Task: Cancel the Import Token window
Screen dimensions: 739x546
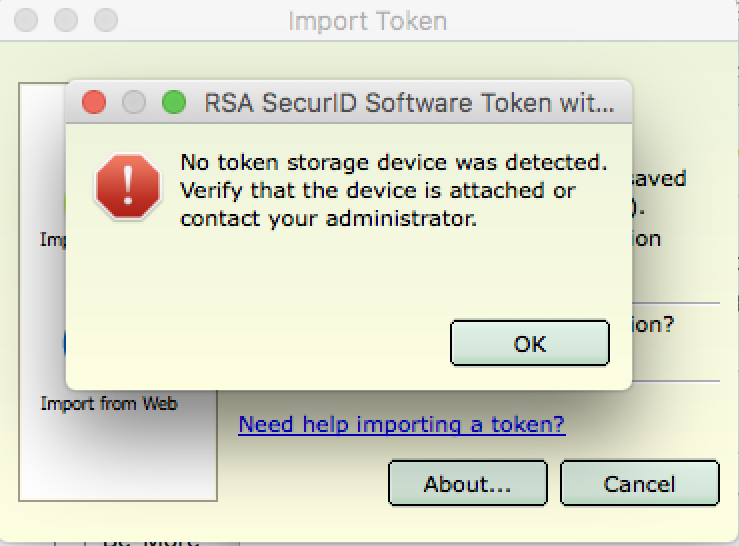Action: tap(639, 484)
